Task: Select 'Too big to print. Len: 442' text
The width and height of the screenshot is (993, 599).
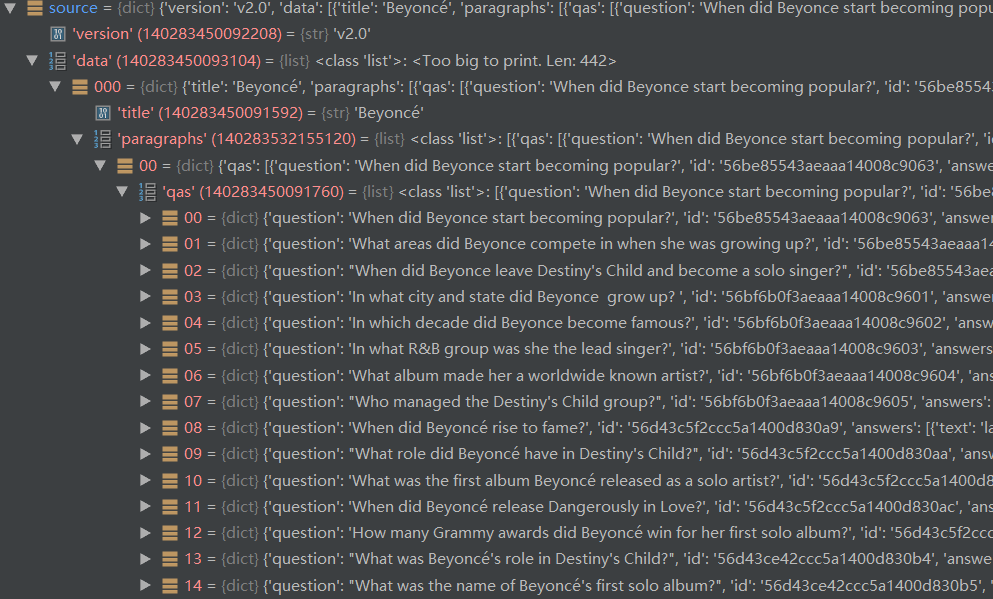Action: click(514, 61)
